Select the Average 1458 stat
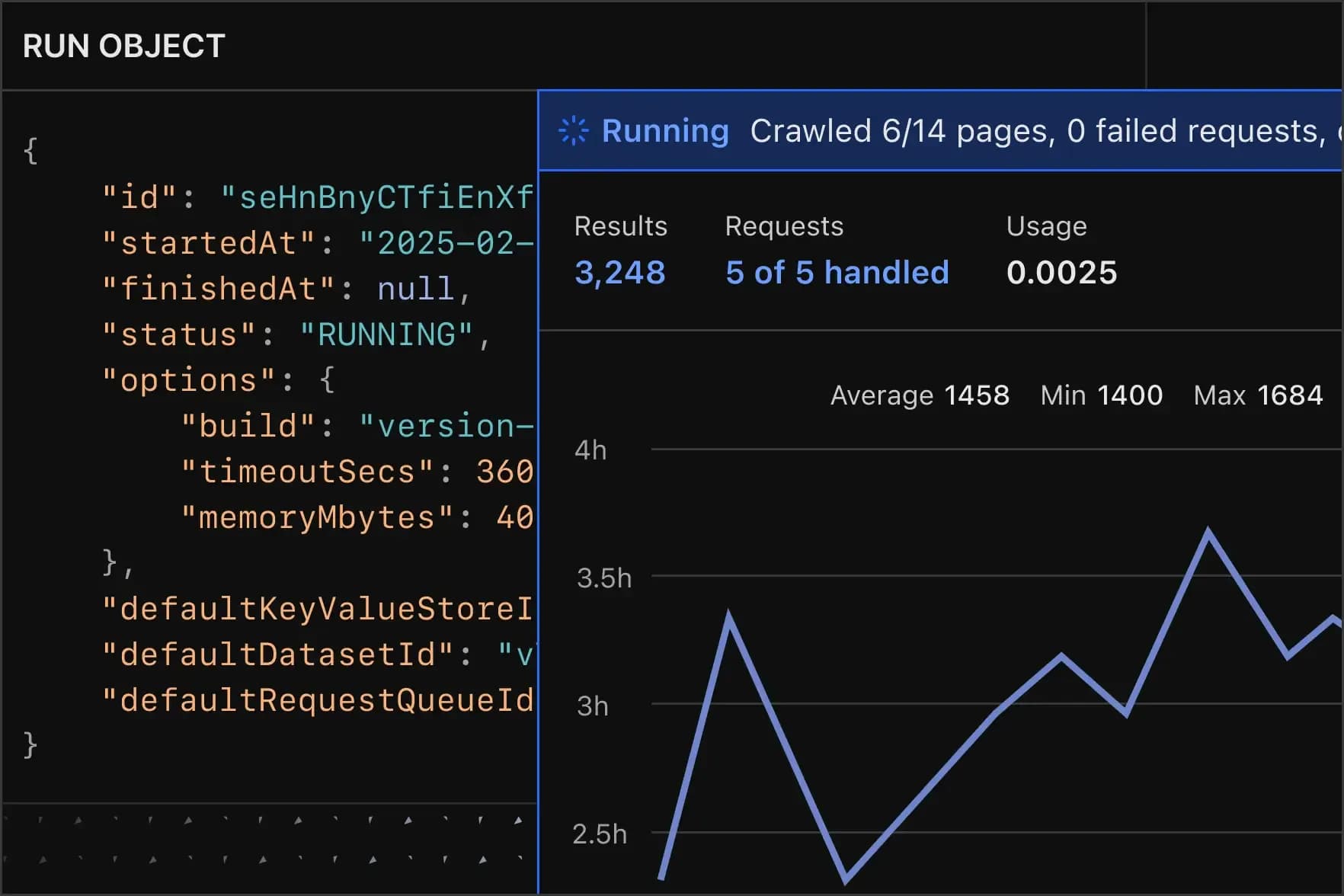This screenshot has width=1344, height=896. (x=920, y=395)
